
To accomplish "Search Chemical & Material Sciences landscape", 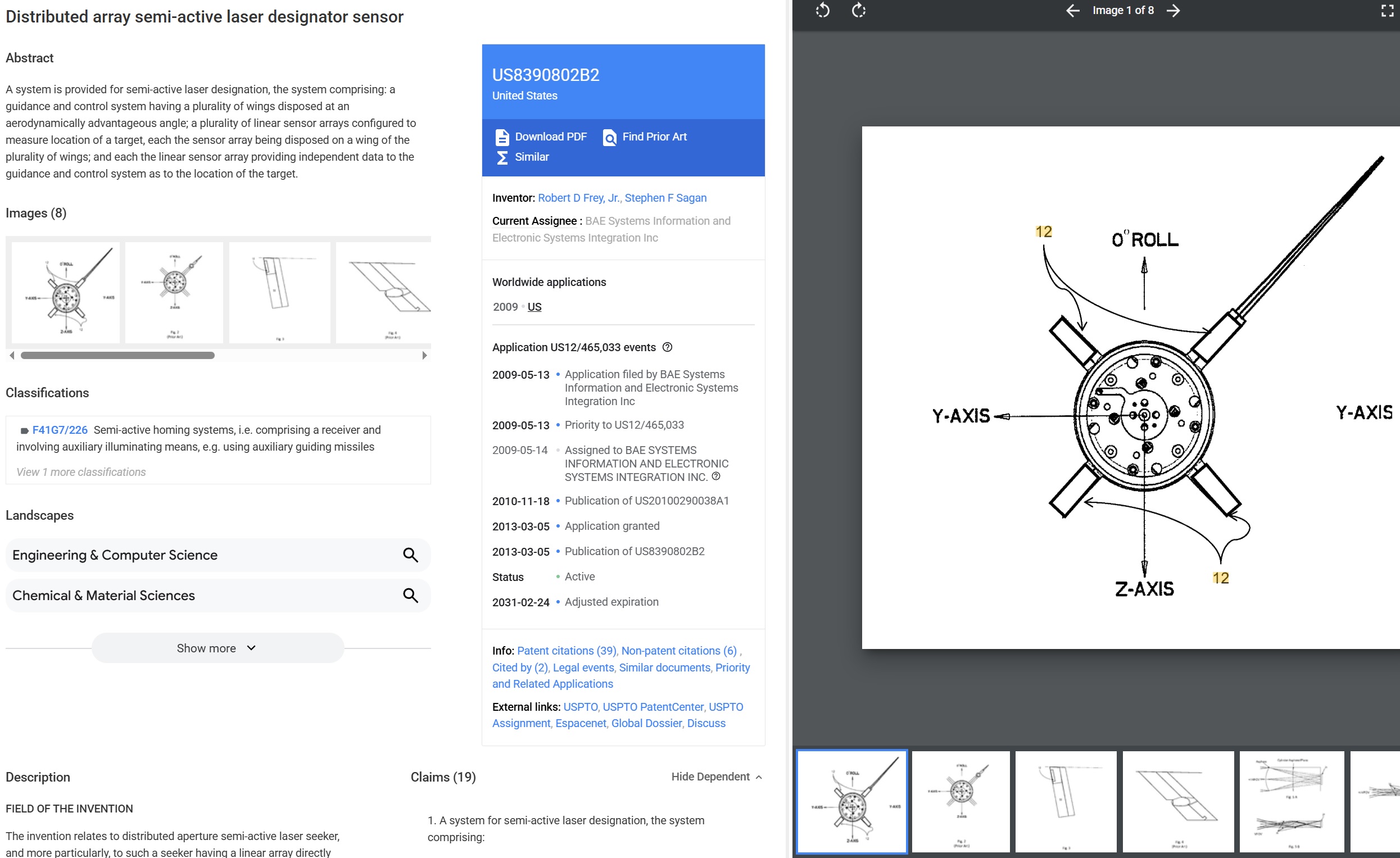I will (x=410, y=596).
